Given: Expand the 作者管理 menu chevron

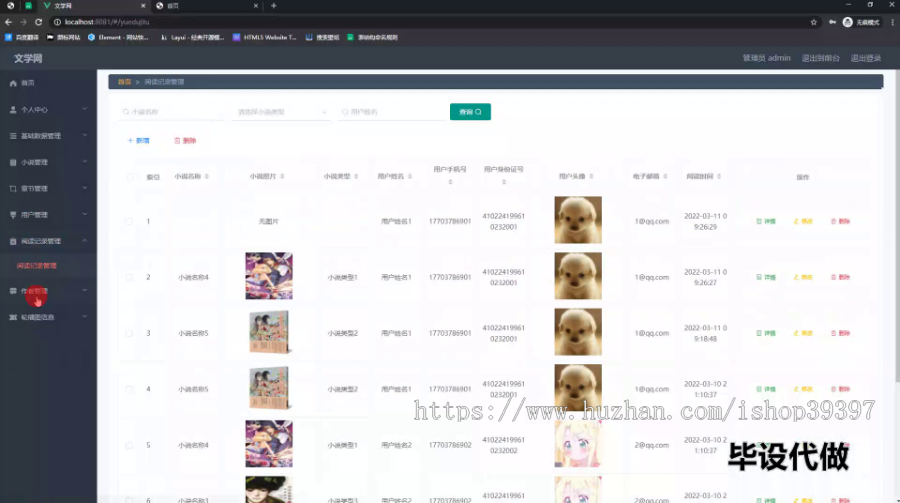Looking at the screenshot, I should [x=84, y=291].
